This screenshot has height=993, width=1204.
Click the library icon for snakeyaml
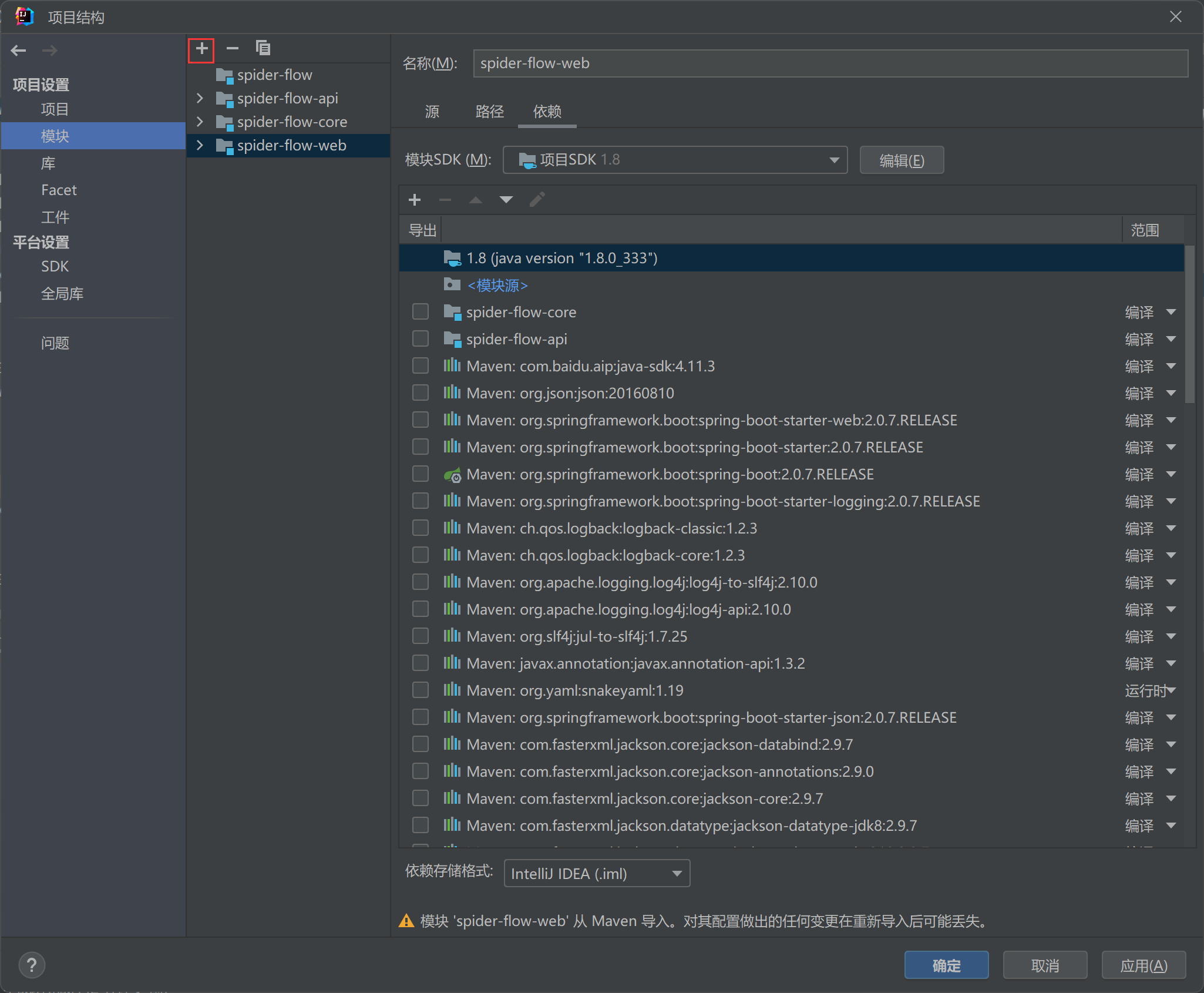click(x=452, y=690)
